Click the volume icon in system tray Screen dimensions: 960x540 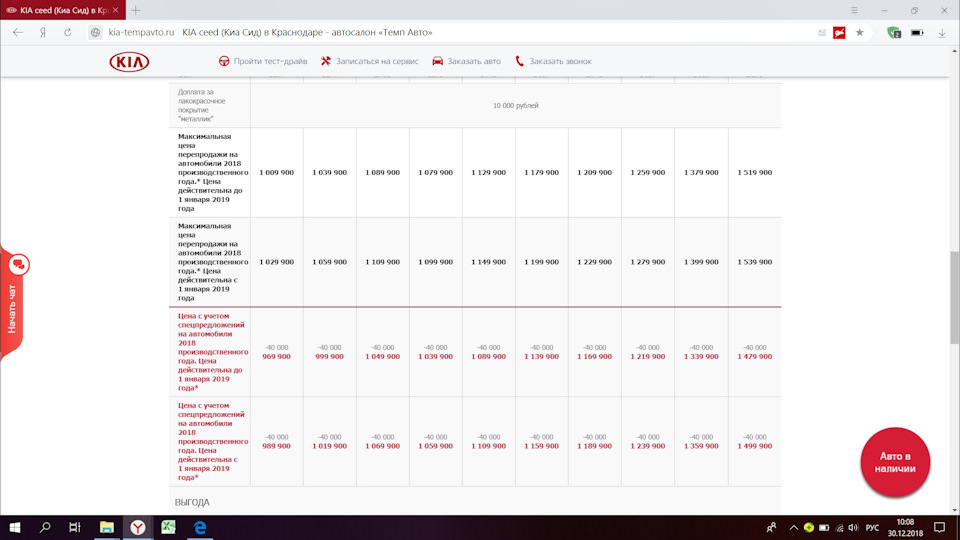pos(853,527)
